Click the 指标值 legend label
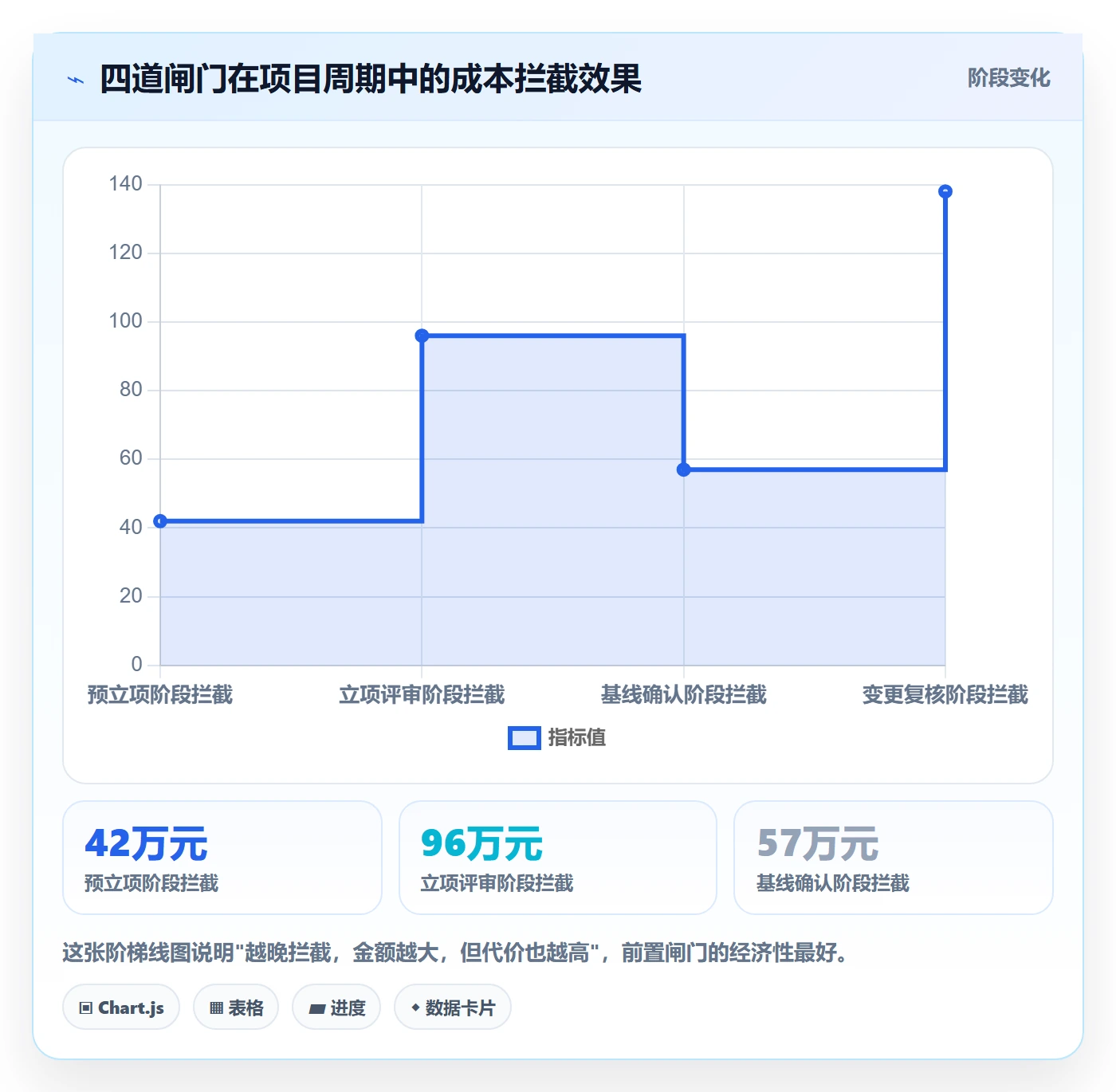Image resolution: width=1116 pixels, height=1092 pixels. (x=577, y=738)
